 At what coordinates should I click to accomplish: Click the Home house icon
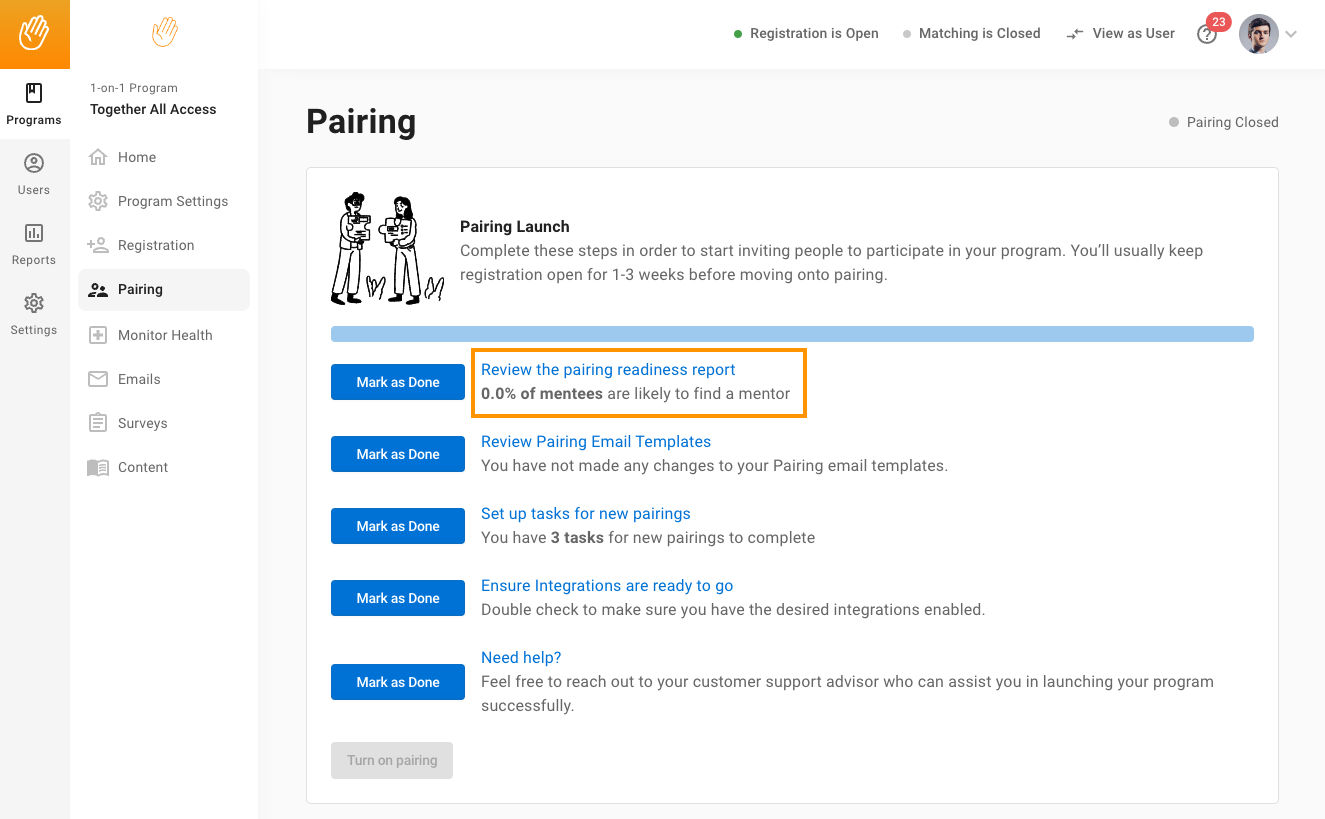pyautogui.click(x=98, y=157)
